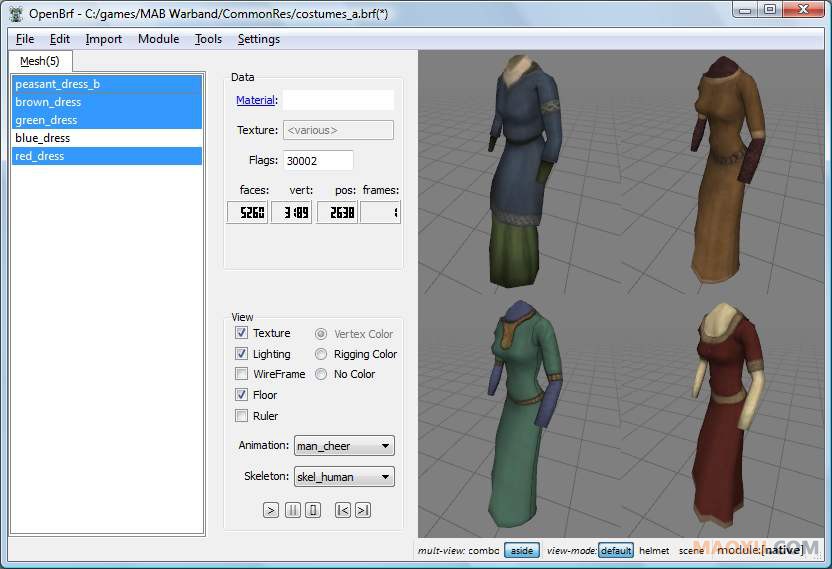The height and width of the screenshot is (569, 832).
Task: Open the Tools menu
Action: (x=208, y=39)
